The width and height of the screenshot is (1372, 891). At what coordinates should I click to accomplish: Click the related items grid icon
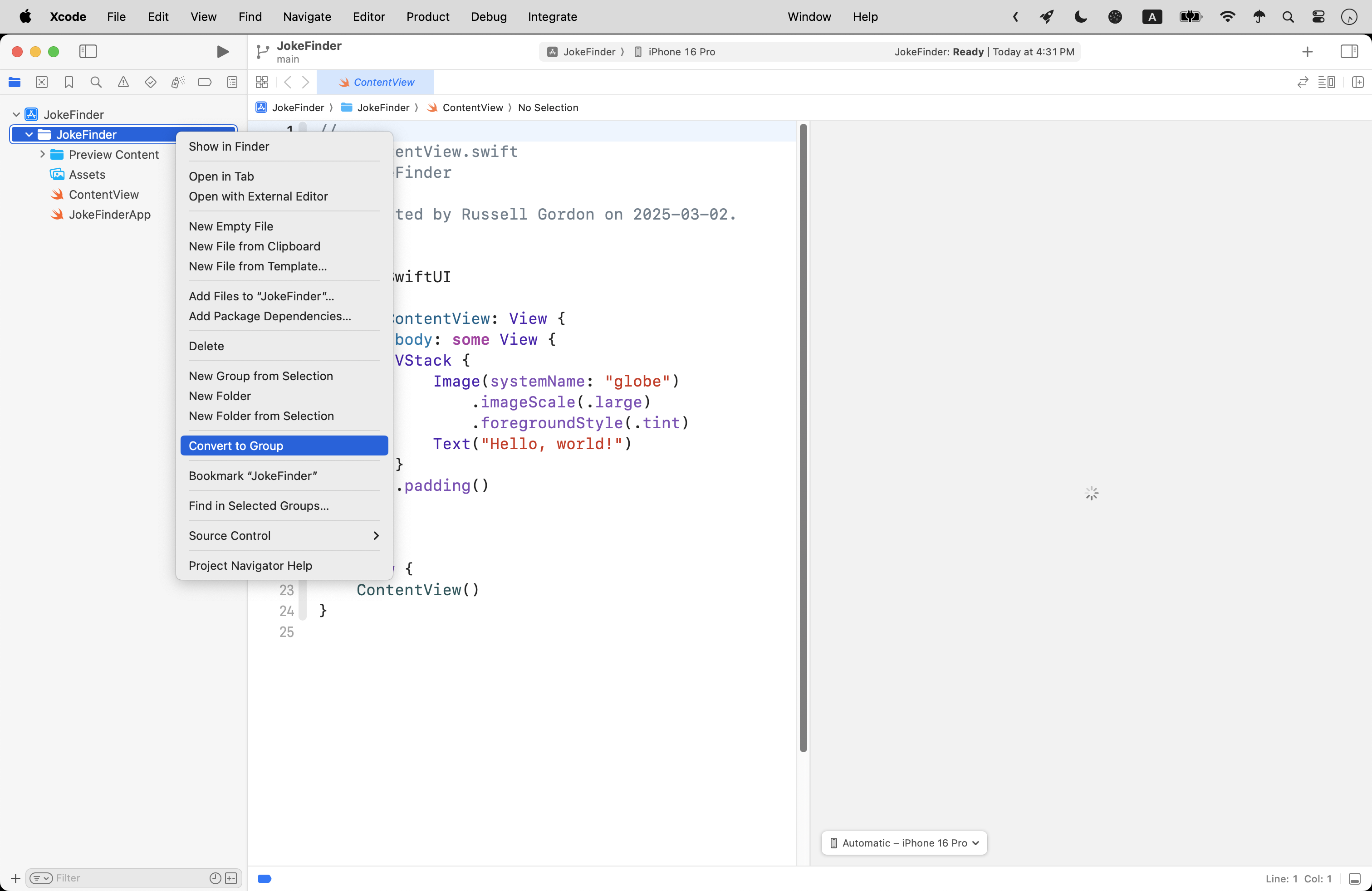click(262, 83)
